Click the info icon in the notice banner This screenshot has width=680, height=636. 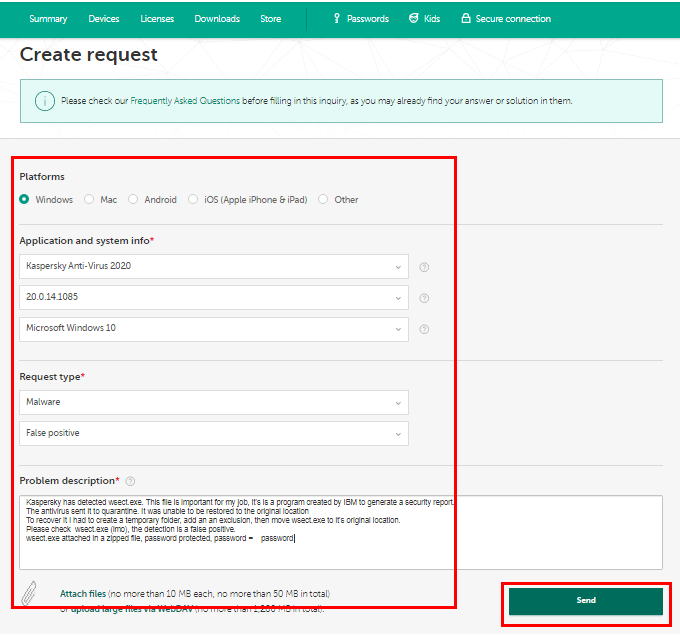[x=45, y=101]
